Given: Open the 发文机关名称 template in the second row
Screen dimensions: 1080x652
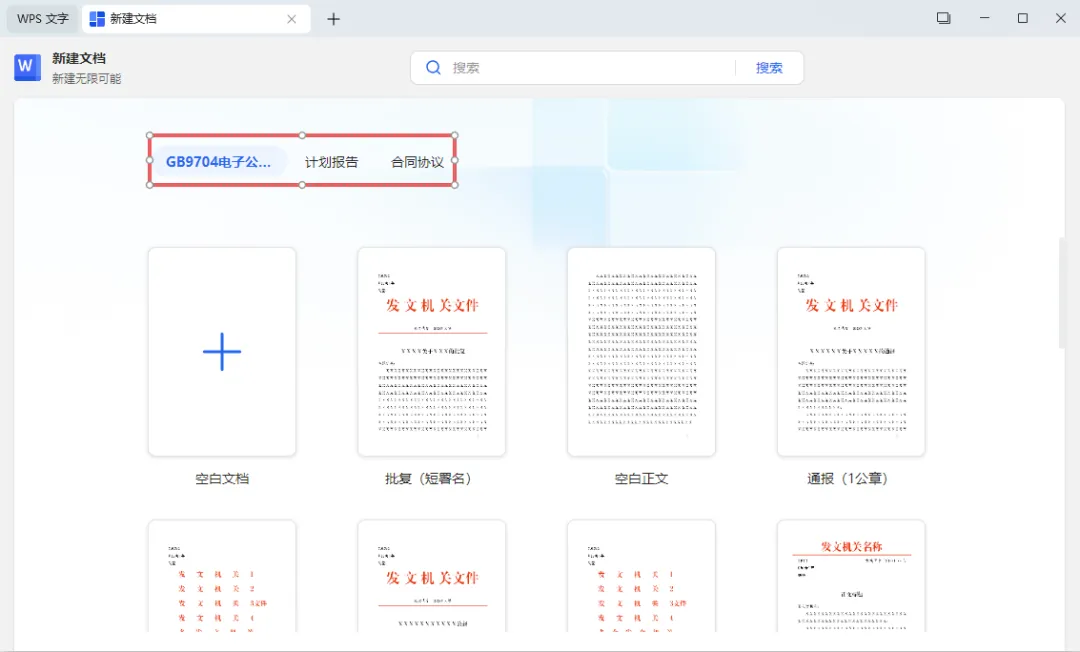Looking at the screenshot, I should click(x=851, y=576).
